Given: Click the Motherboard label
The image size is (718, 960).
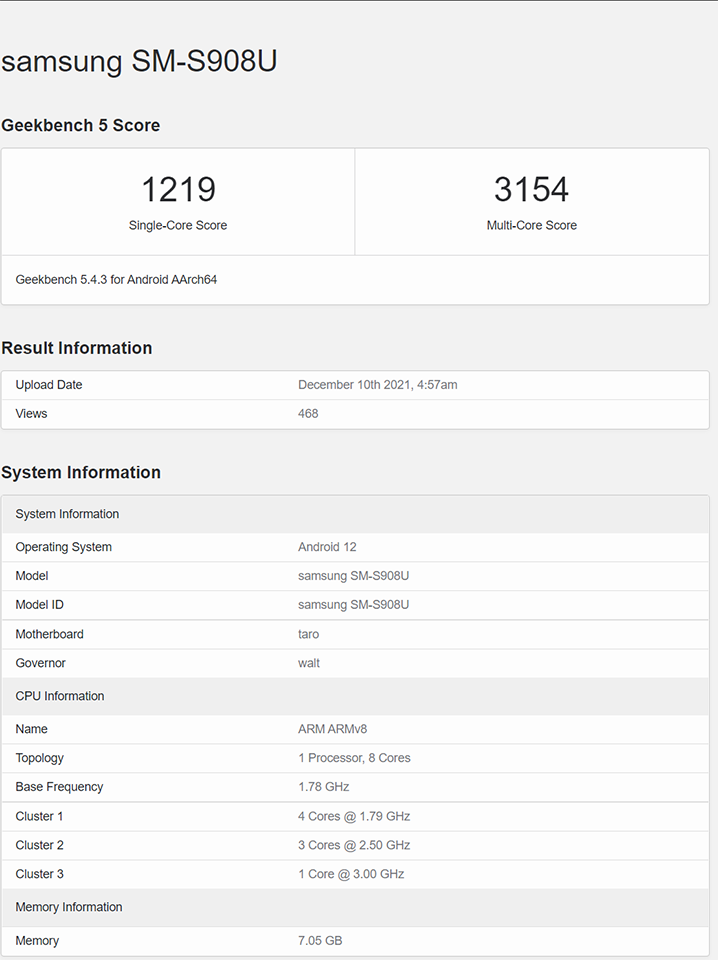Looking at the screenshot, I should tap(50, 634).
